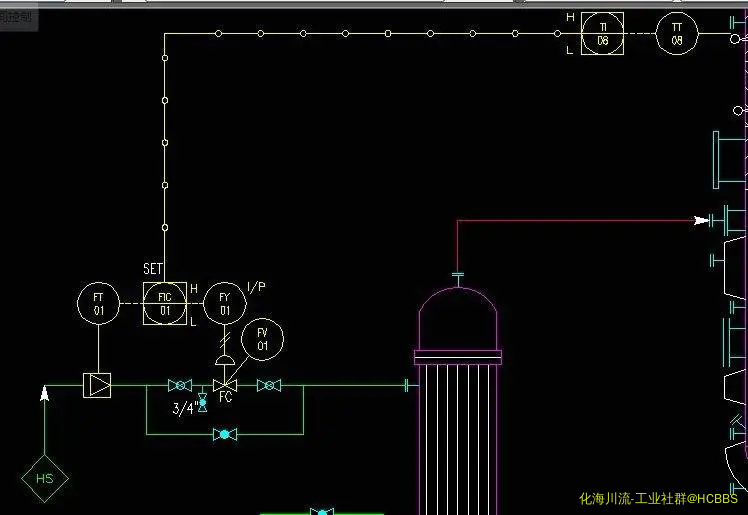Click the I/P label beside FY 01

pos(256,287)
